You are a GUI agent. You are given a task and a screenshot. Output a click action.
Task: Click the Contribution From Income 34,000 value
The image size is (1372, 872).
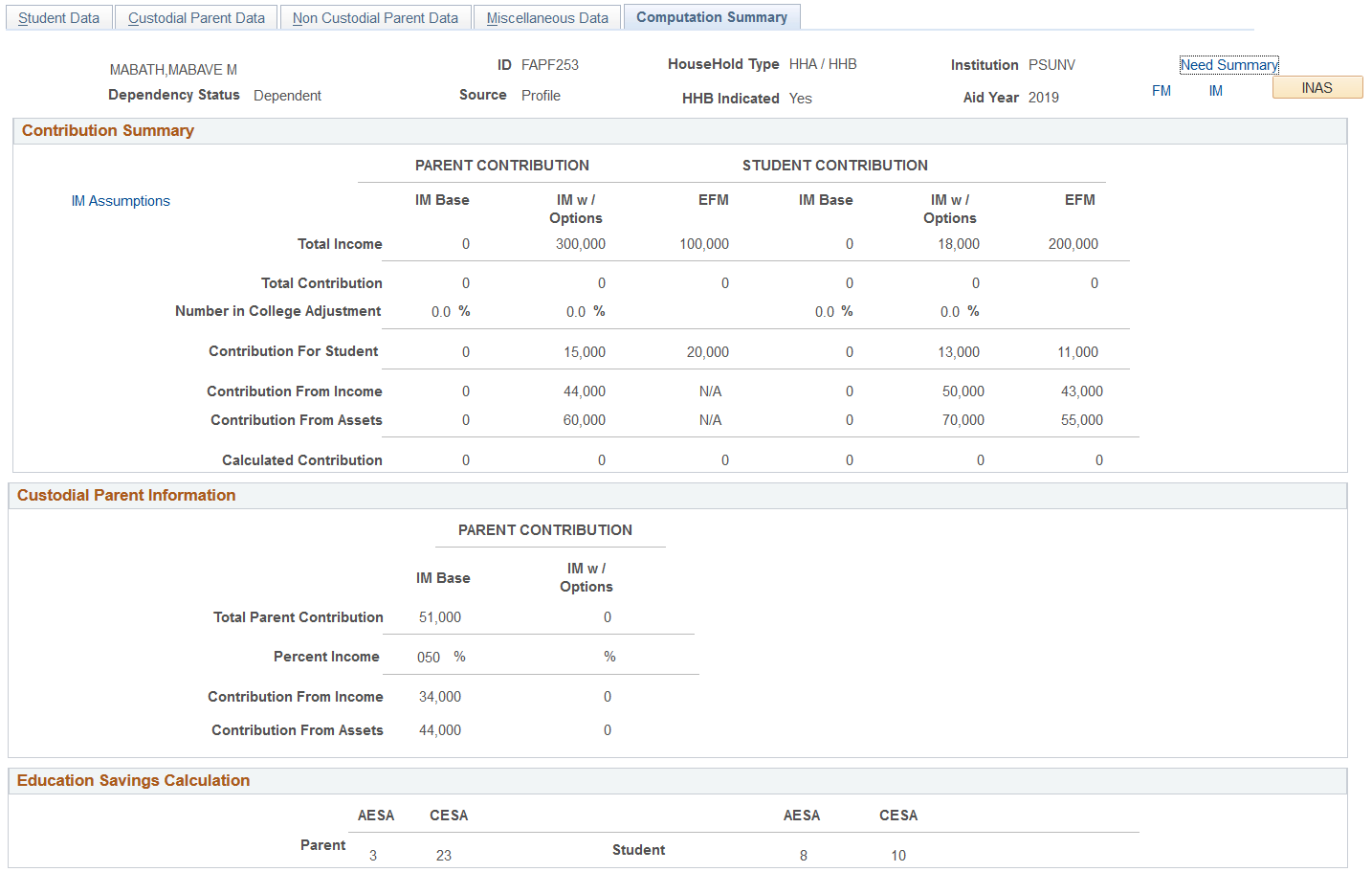(438, 696)
